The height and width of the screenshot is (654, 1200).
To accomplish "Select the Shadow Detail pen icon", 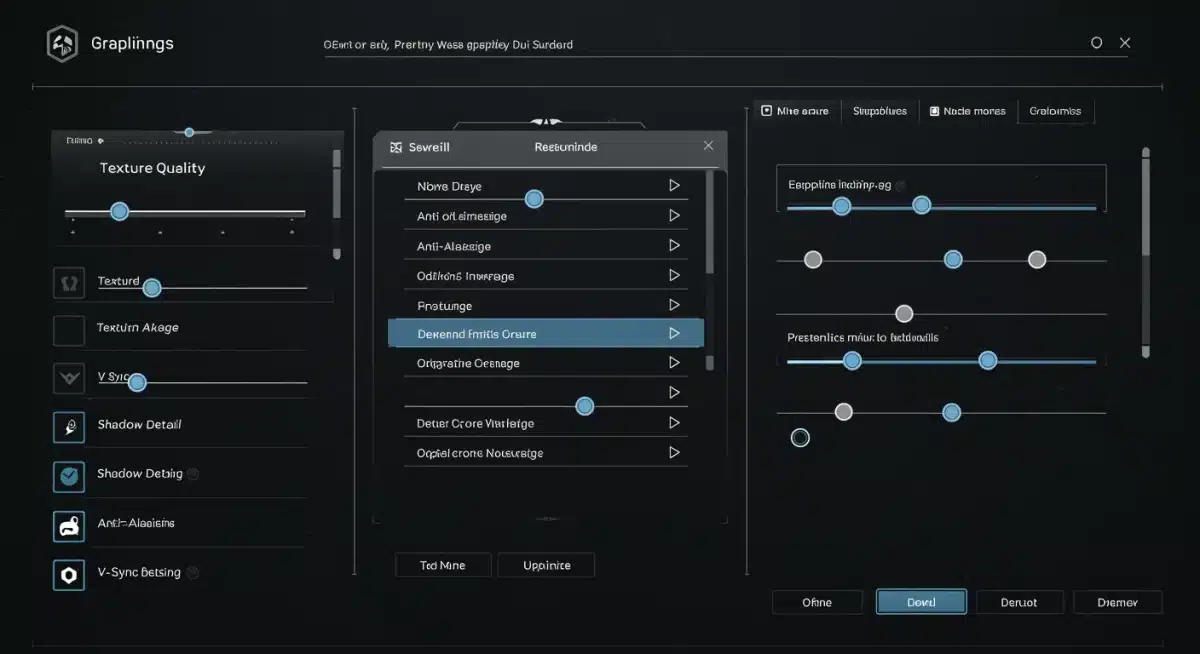I will [x=69, y=426].
